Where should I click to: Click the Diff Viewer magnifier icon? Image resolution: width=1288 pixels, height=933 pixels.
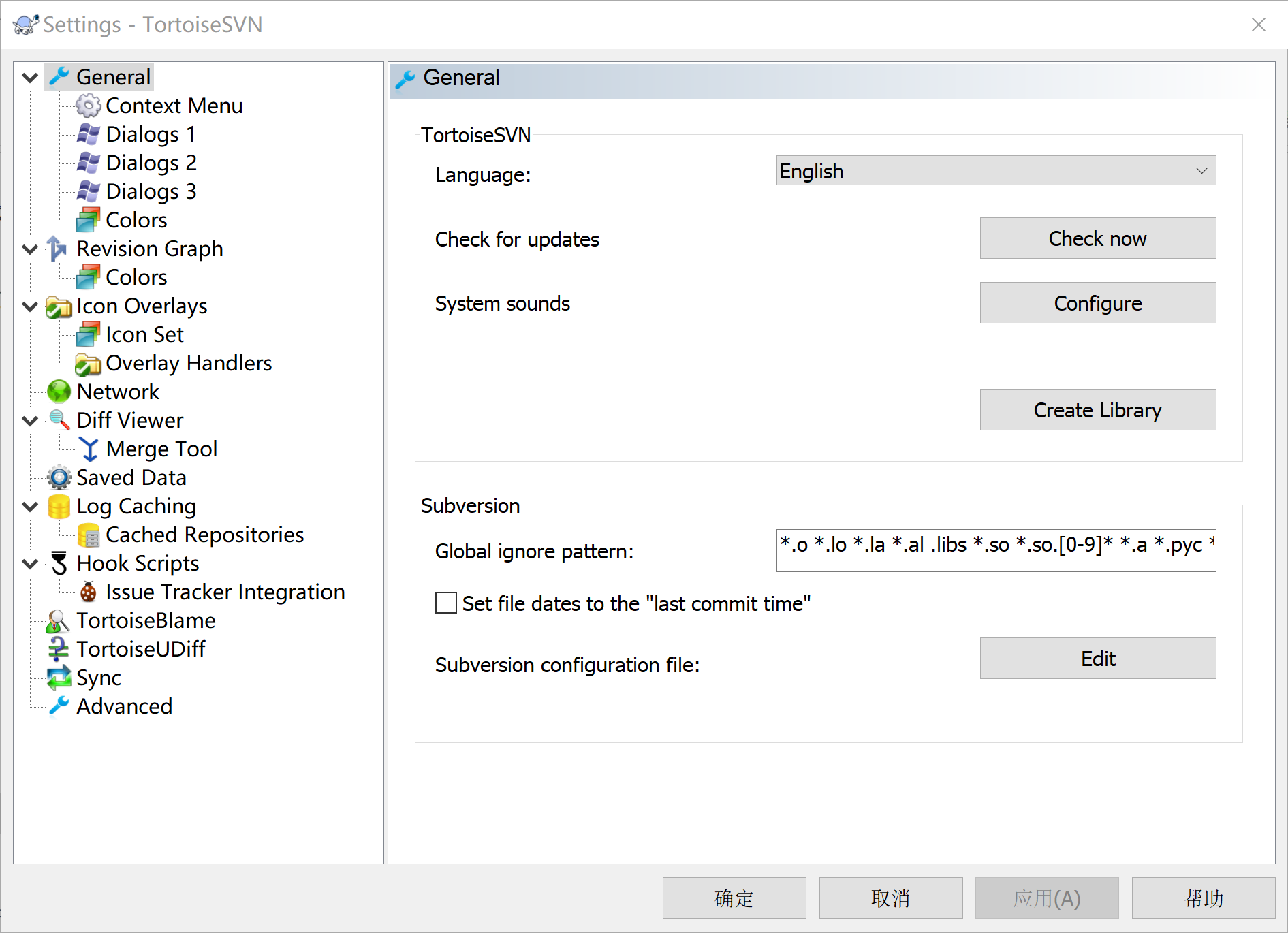(x=59, y=420)
